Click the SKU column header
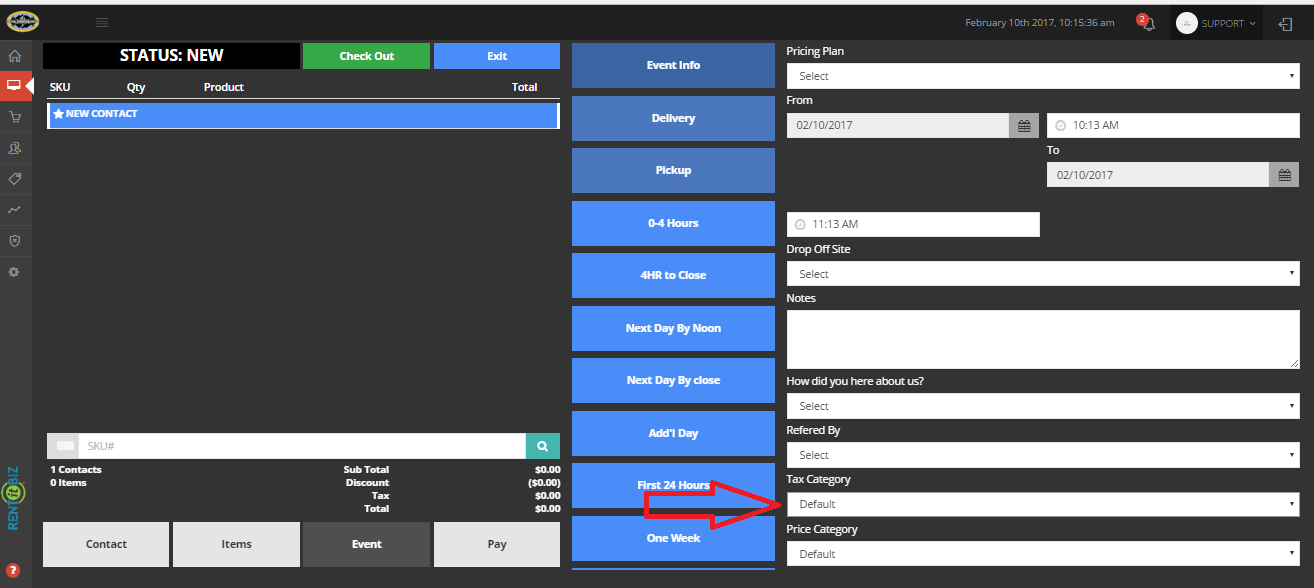The width and height of the screenshot is (1314, 588). coord(60,87)
